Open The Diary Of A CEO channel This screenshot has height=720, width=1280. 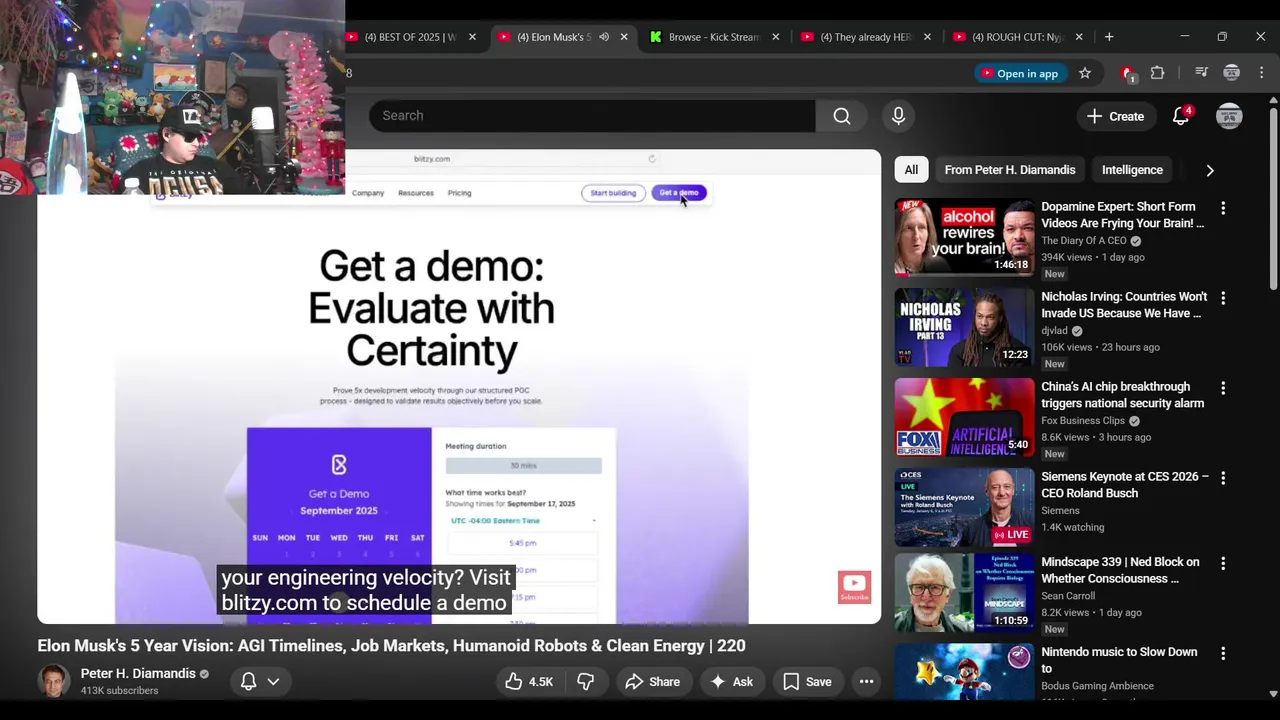coord(1084,241)
